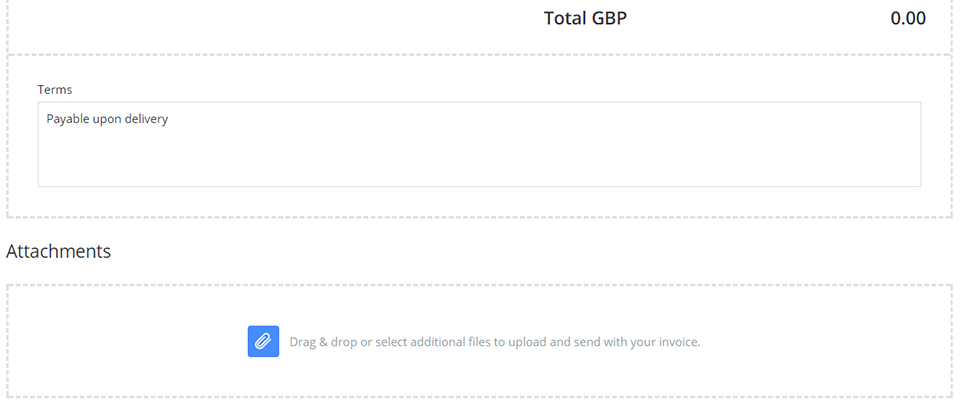This screenshot has height=410, width=960.
Task: Focus the Terms text area
Action: (x=479, y=144)
